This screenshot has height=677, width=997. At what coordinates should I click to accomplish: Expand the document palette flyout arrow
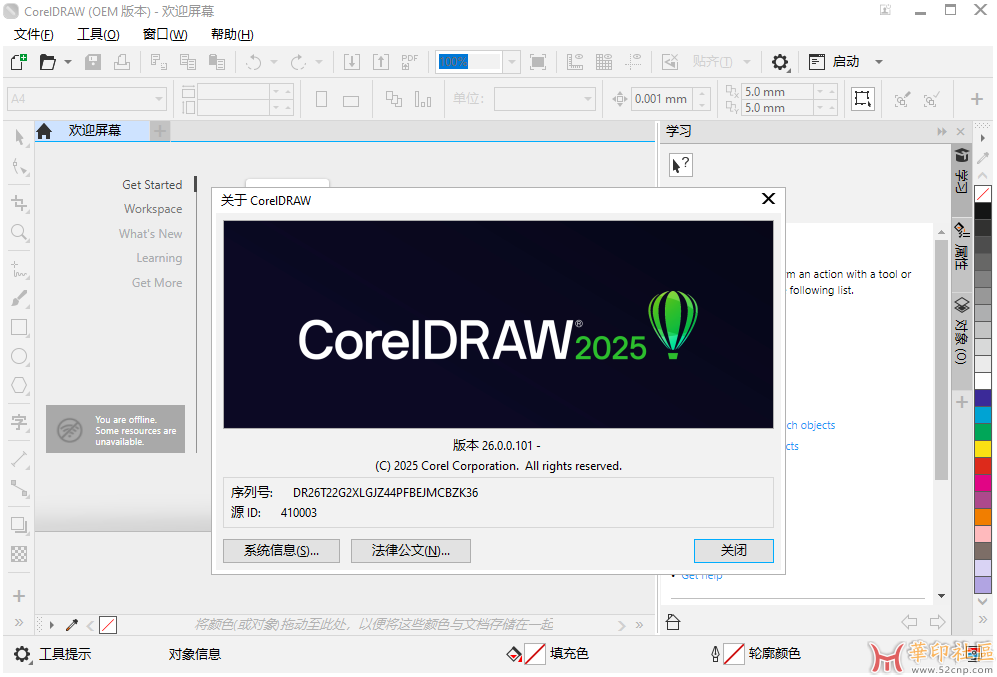click(x=52, y=625)
